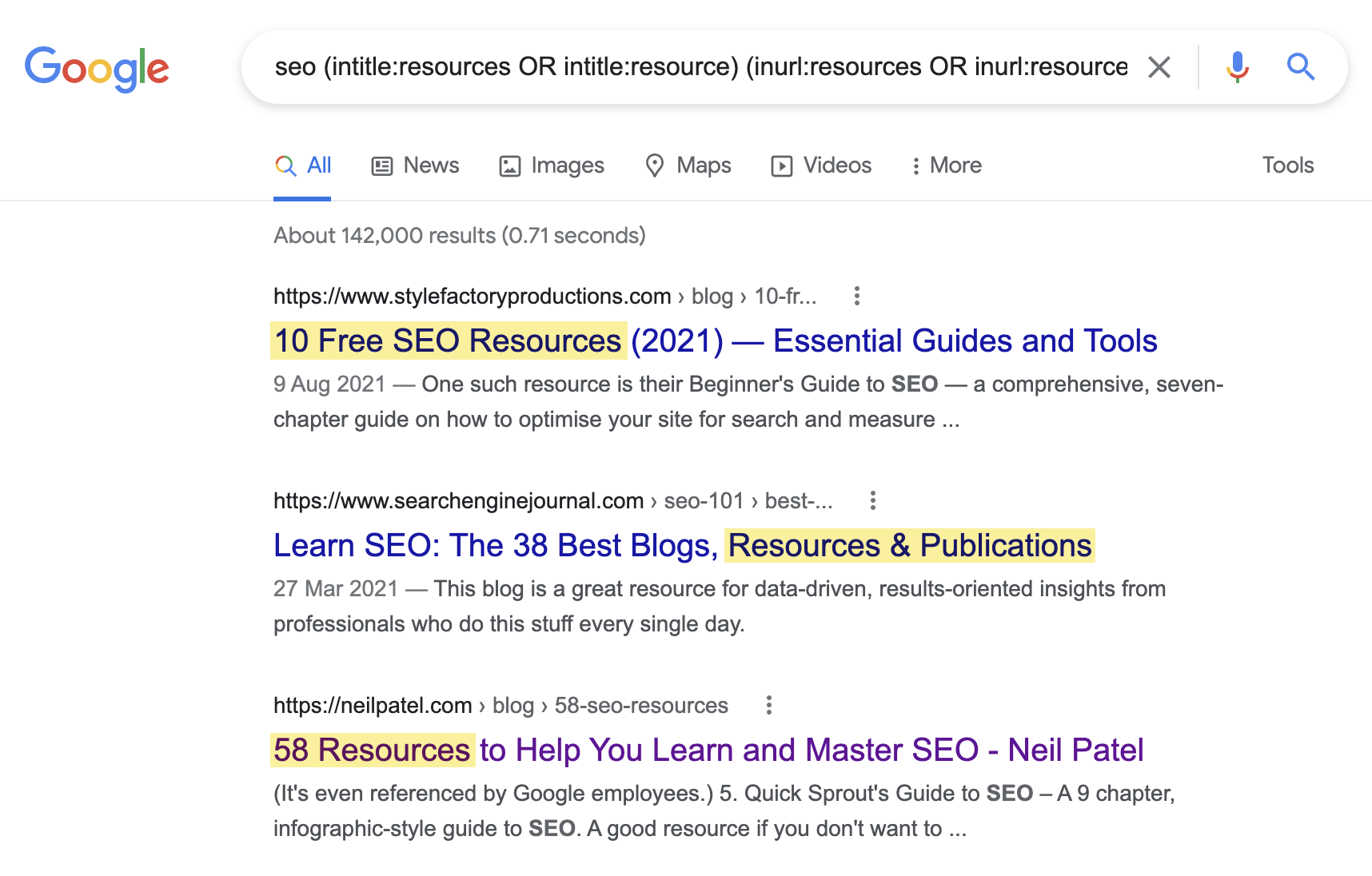This screenshot has width=1372, height=876.
Task: Open the Tools panel
Action: [x=1287, y=165]
